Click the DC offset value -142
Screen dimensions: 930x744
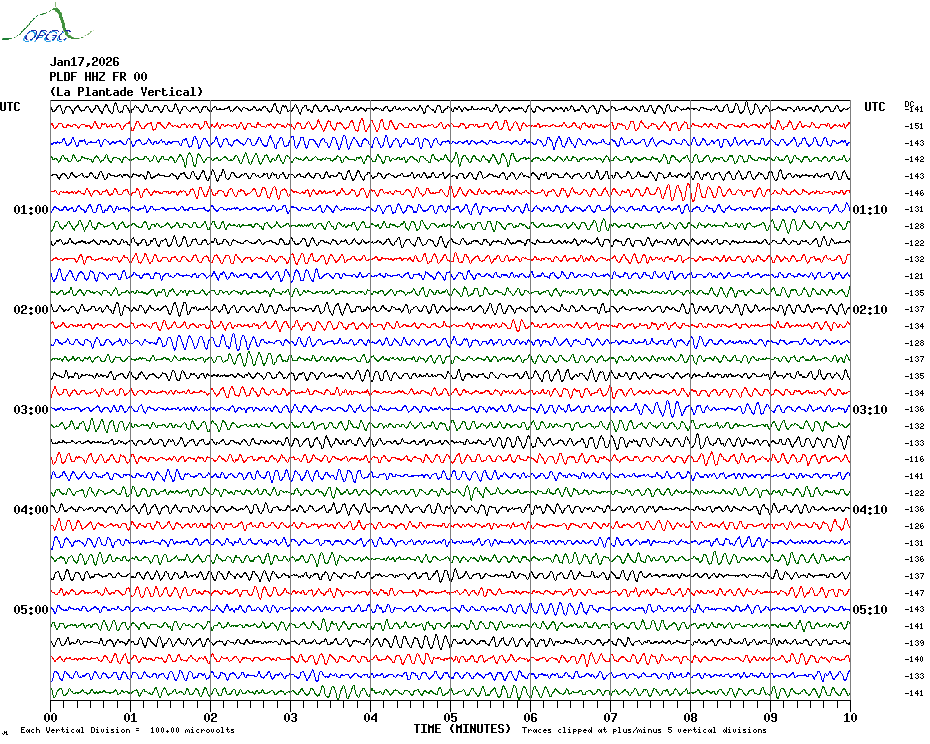tap(914, 160)
